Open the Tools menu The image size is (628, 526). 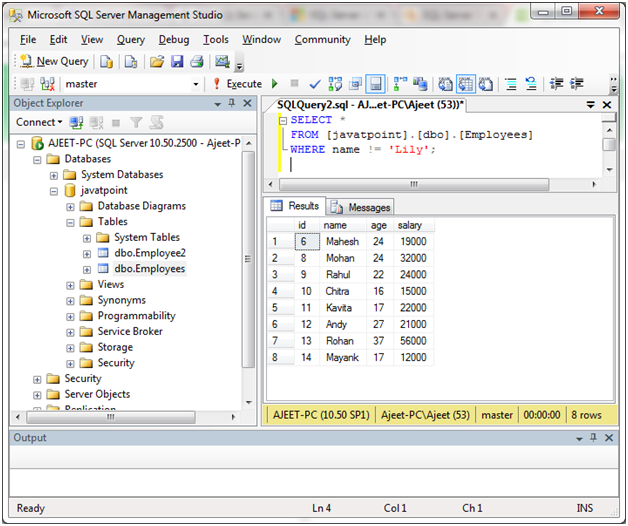click(x=216, y=40)
